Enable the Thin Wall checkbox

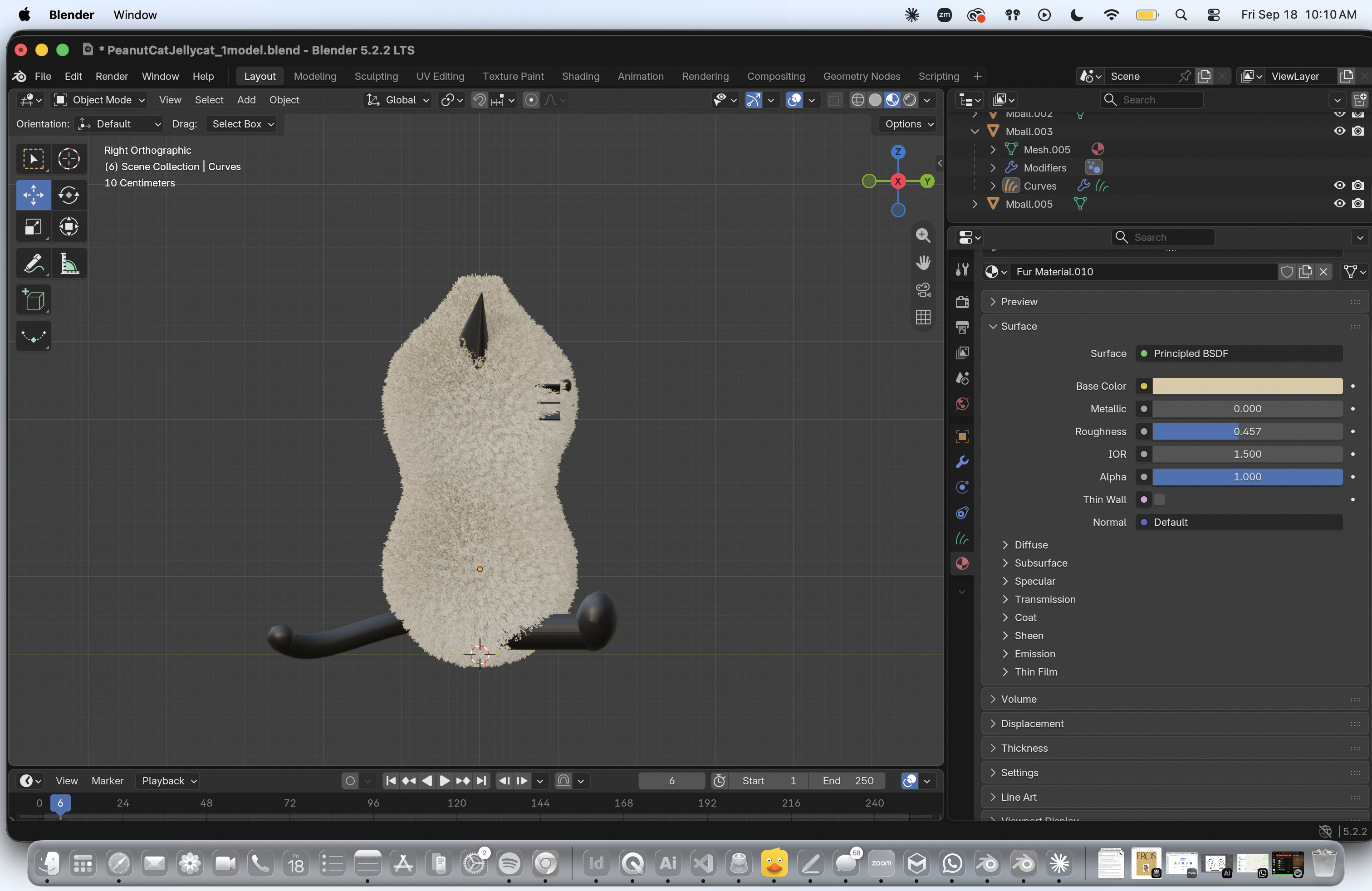click(x=1159, y=499)
